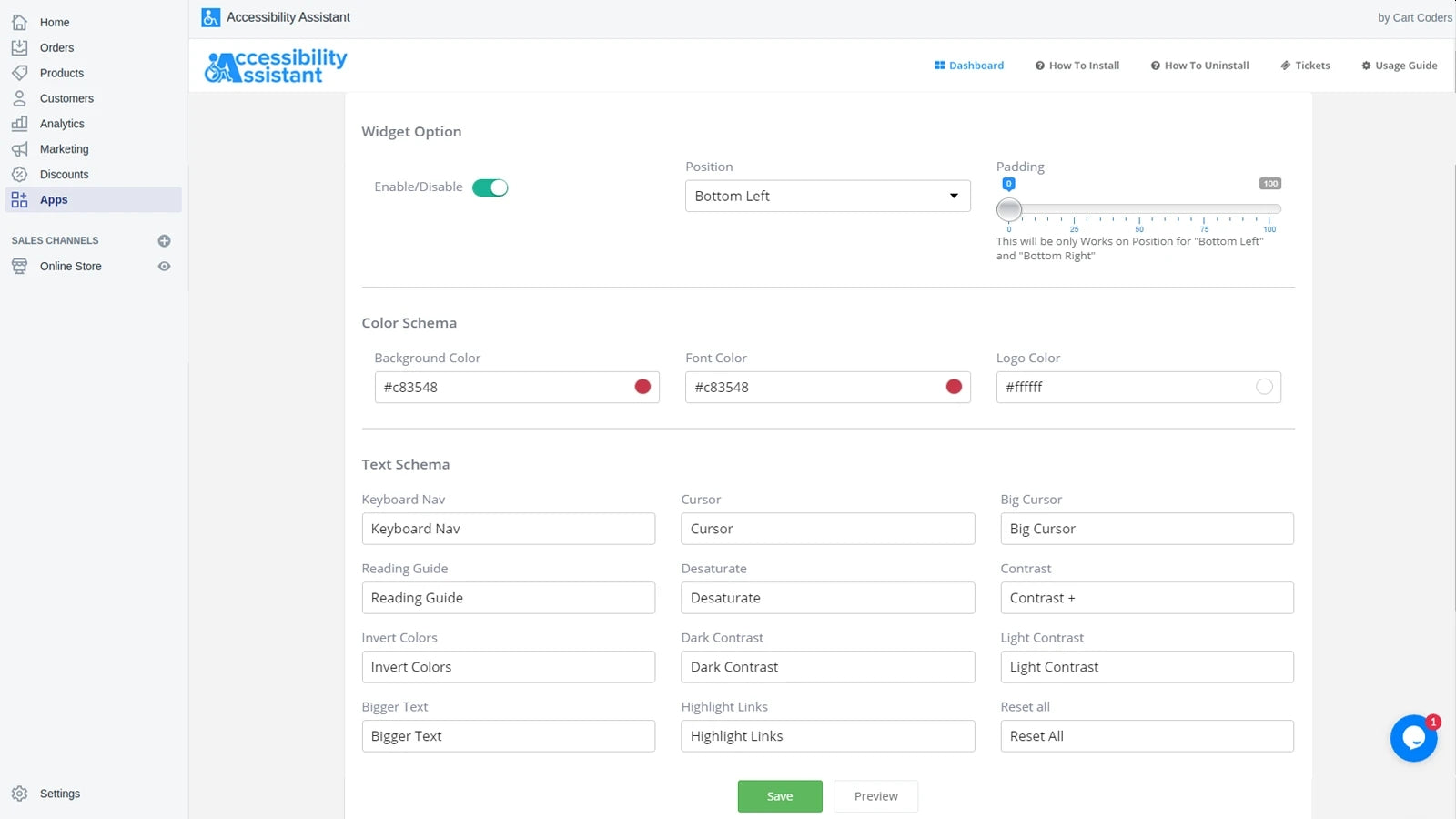This screenshot has height=819, width=1456.
Task: Open the Analytics section
Action: coord(61,124)
